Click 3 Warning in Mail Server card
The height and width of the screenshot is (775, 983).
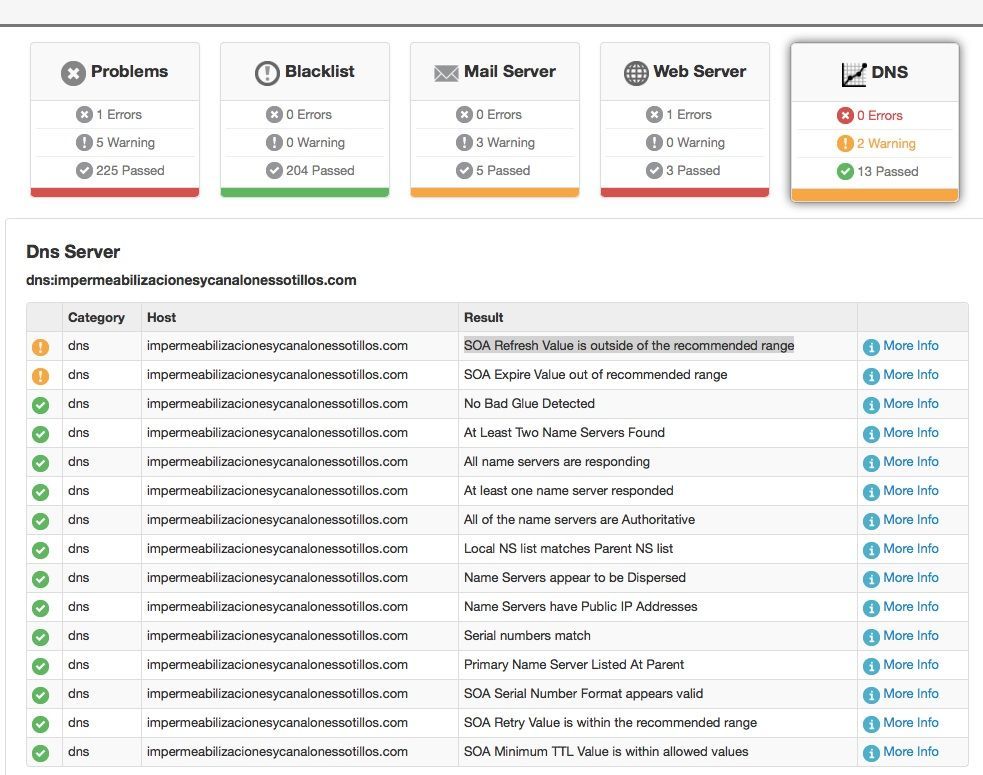(495, 142)
